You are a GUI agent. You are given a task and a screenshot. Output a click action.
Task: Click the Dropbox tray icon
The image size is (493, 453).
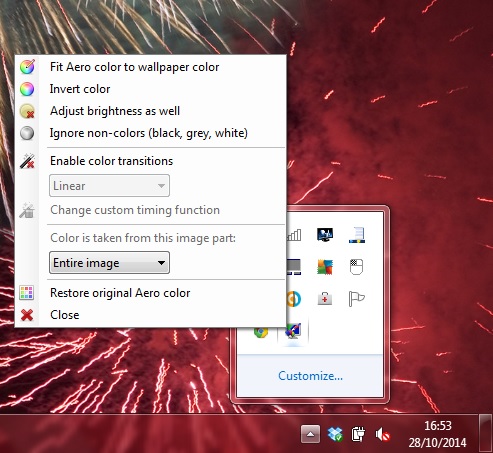(335, 434)
